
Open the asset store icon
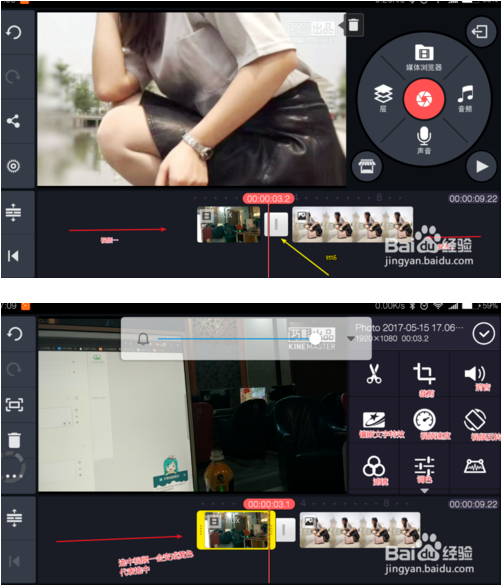[x=367, y=166]
